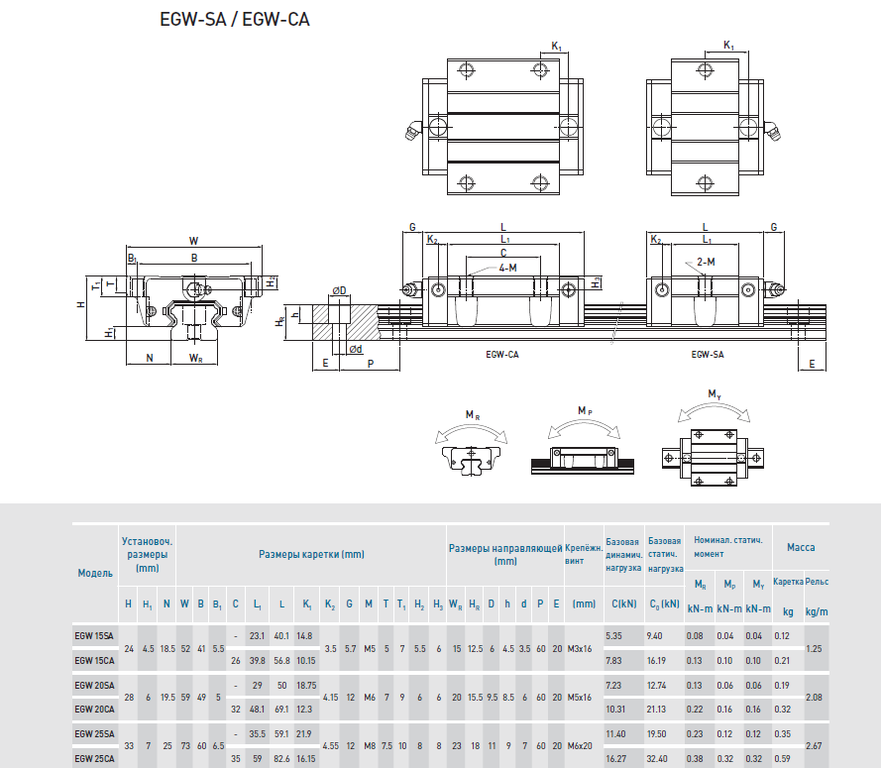Screen dimensions: 881x768
Task: Click the M3x16 screw size cell
Action: [580, 649]
